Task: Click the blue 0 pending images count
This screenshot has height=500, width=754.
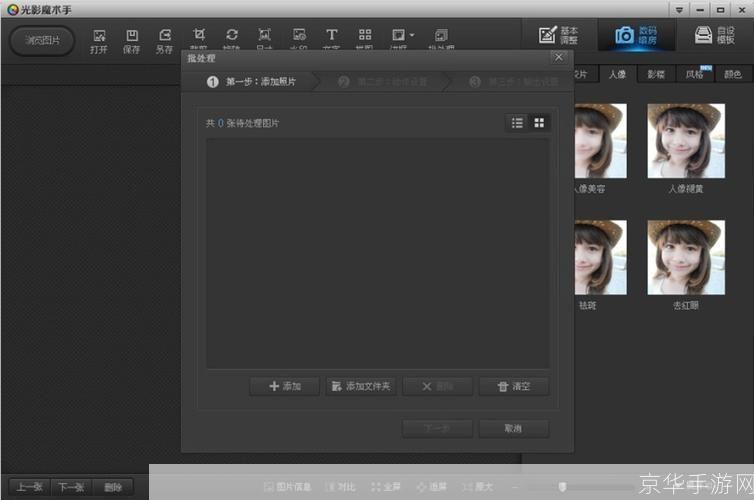Action: pos(221,123)
